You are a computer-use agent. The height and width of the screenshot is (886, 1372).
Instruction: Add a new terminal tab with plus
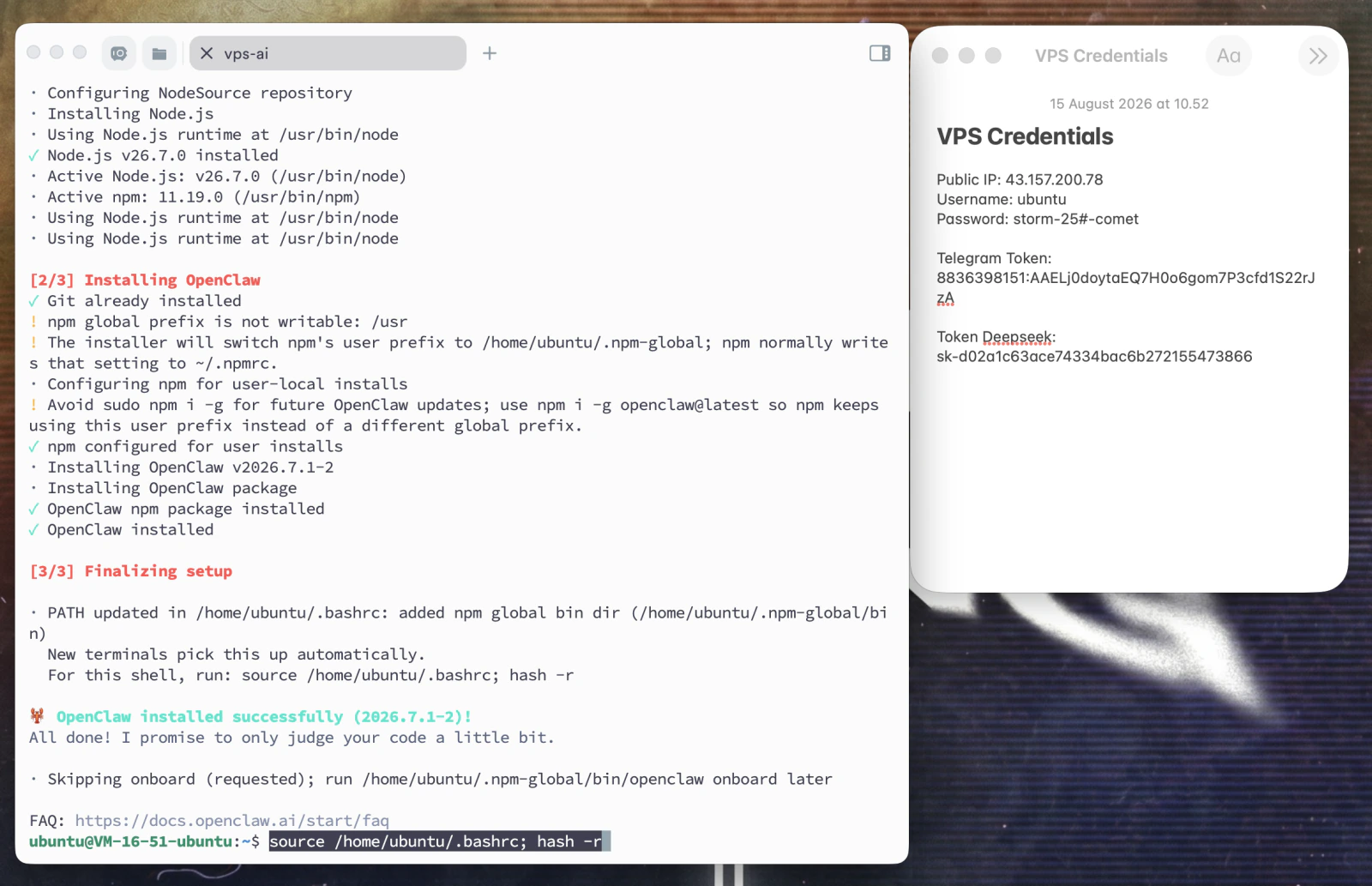(x=490, y=53)
